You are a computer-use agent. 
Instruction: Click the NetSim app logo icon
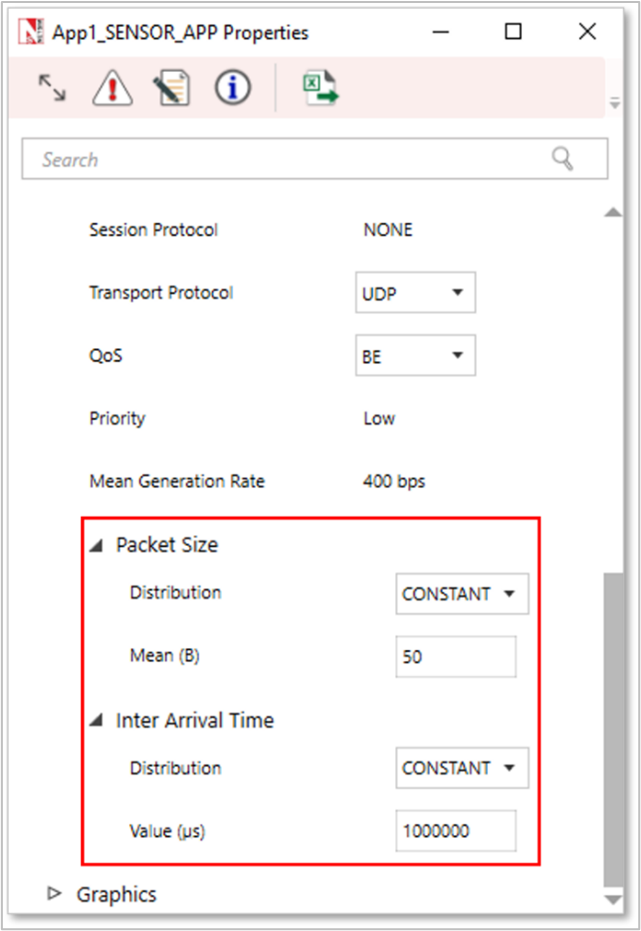[33, 32]
